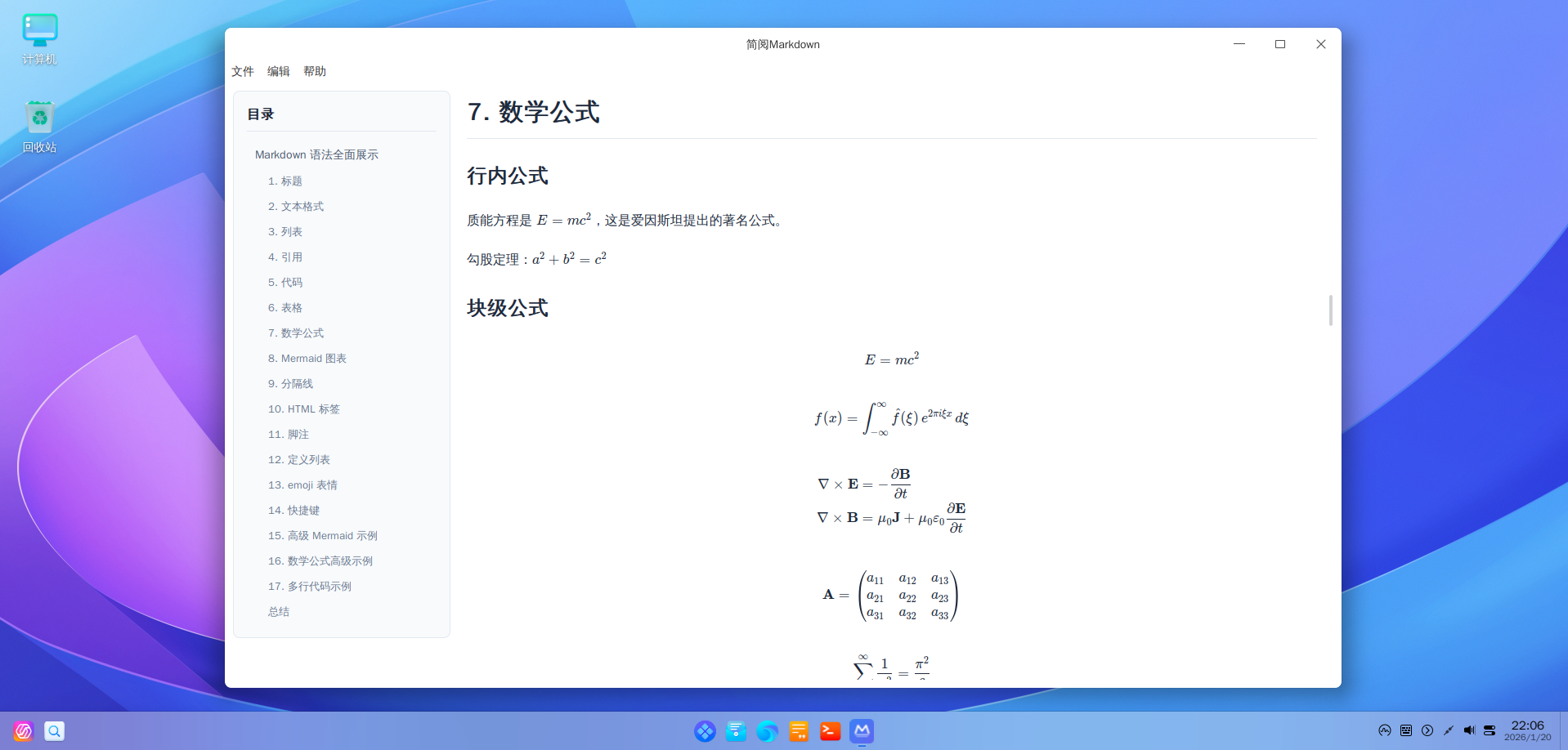Click the screen recording pen tray icon
The width and height of the screenshot is (1568, 750).
(1449, 730)
